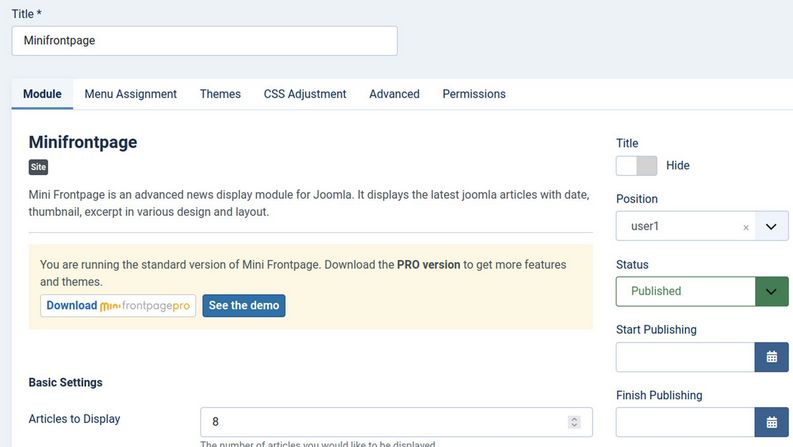Open the Themes tab
The width and height of the screenshot is (793, 447).
tap(220, 94)
